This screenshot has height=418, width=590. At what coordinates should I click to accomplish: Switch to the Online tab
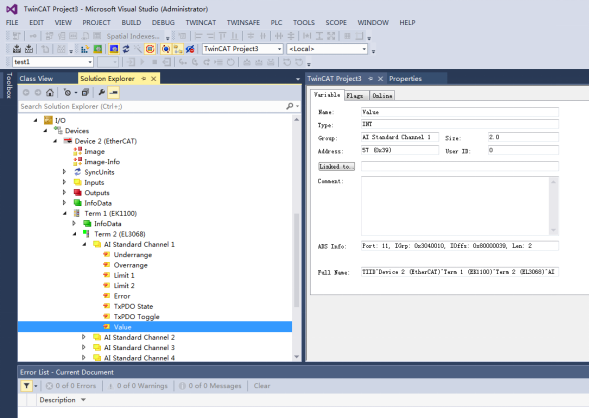pos(382,96)
